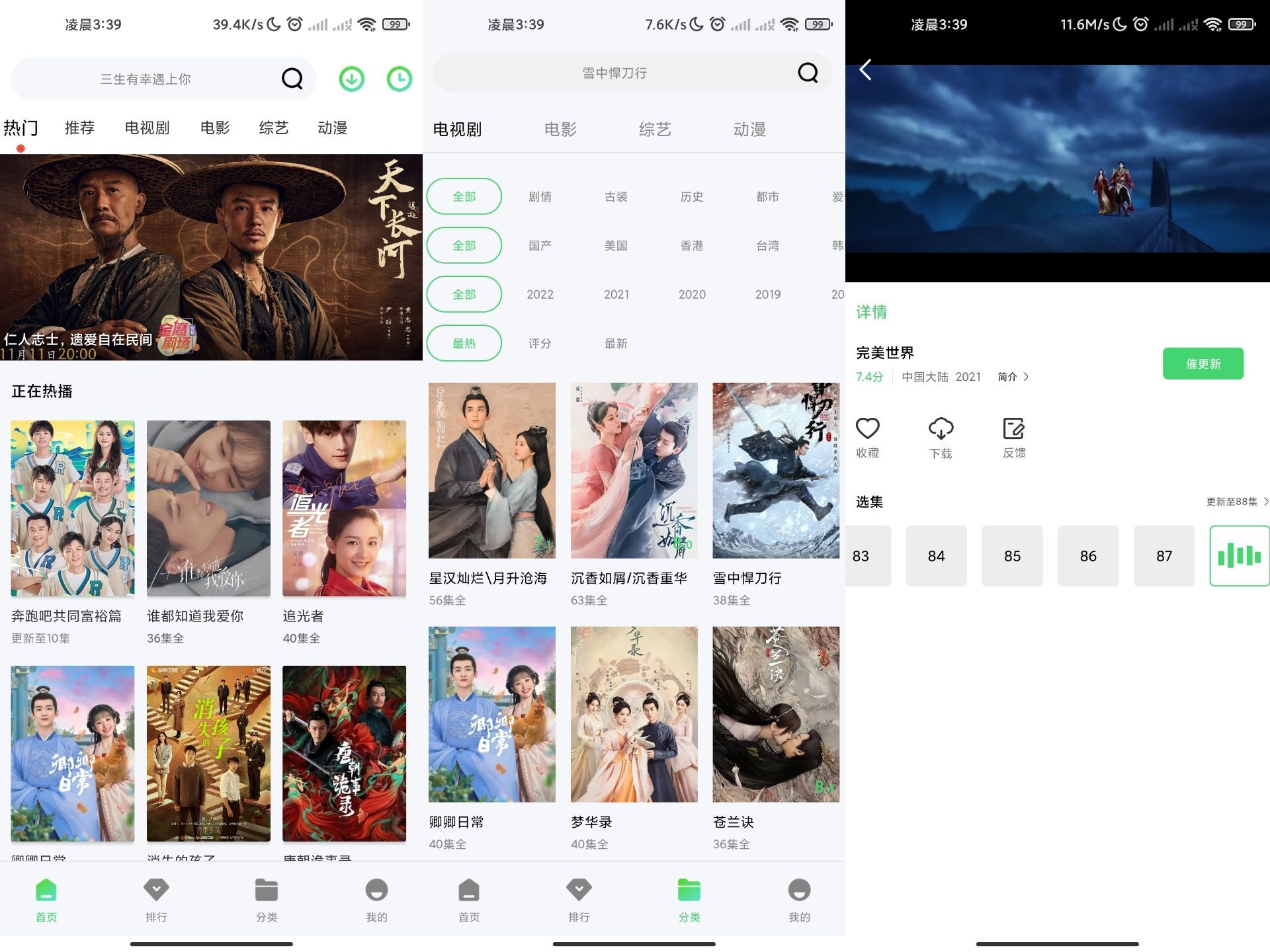Open the 追光者 poster
The width and height of the screenshot is (1270, 952).
tap(344, 508)
